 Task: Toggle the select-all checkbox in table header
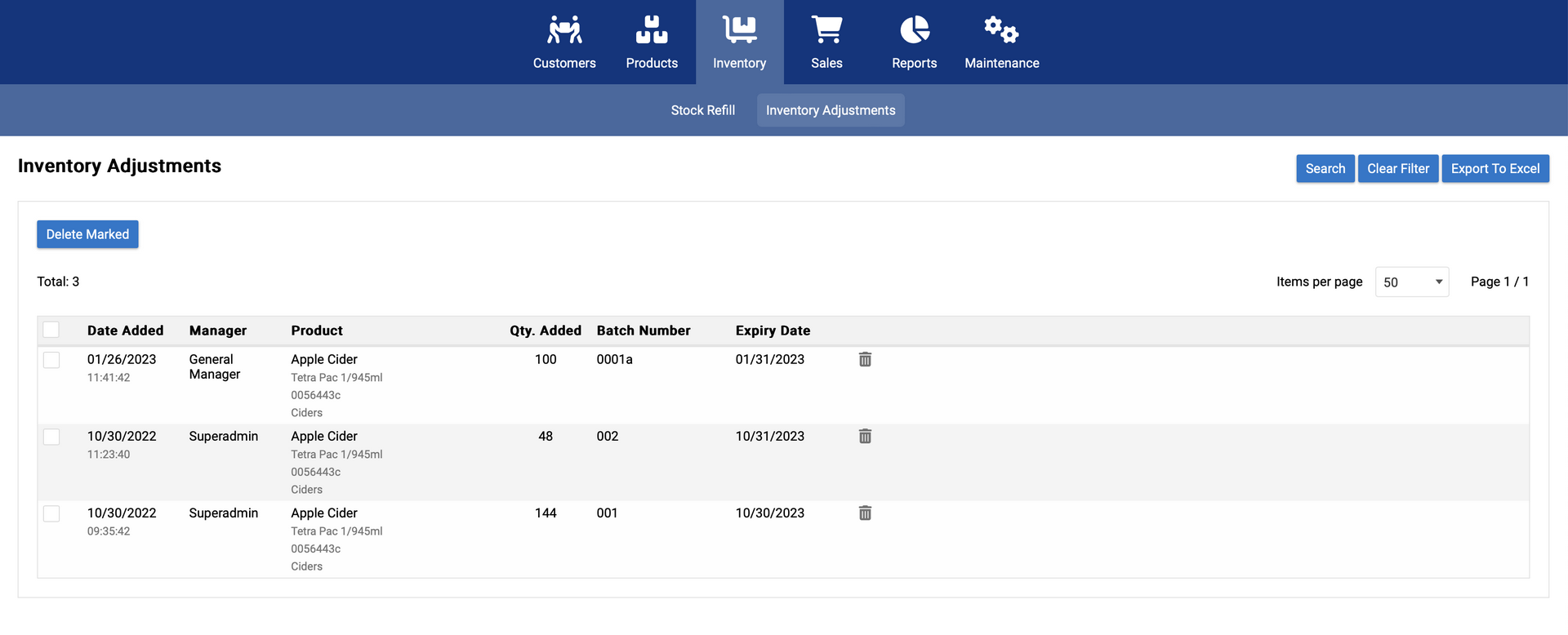coord(51,330)
